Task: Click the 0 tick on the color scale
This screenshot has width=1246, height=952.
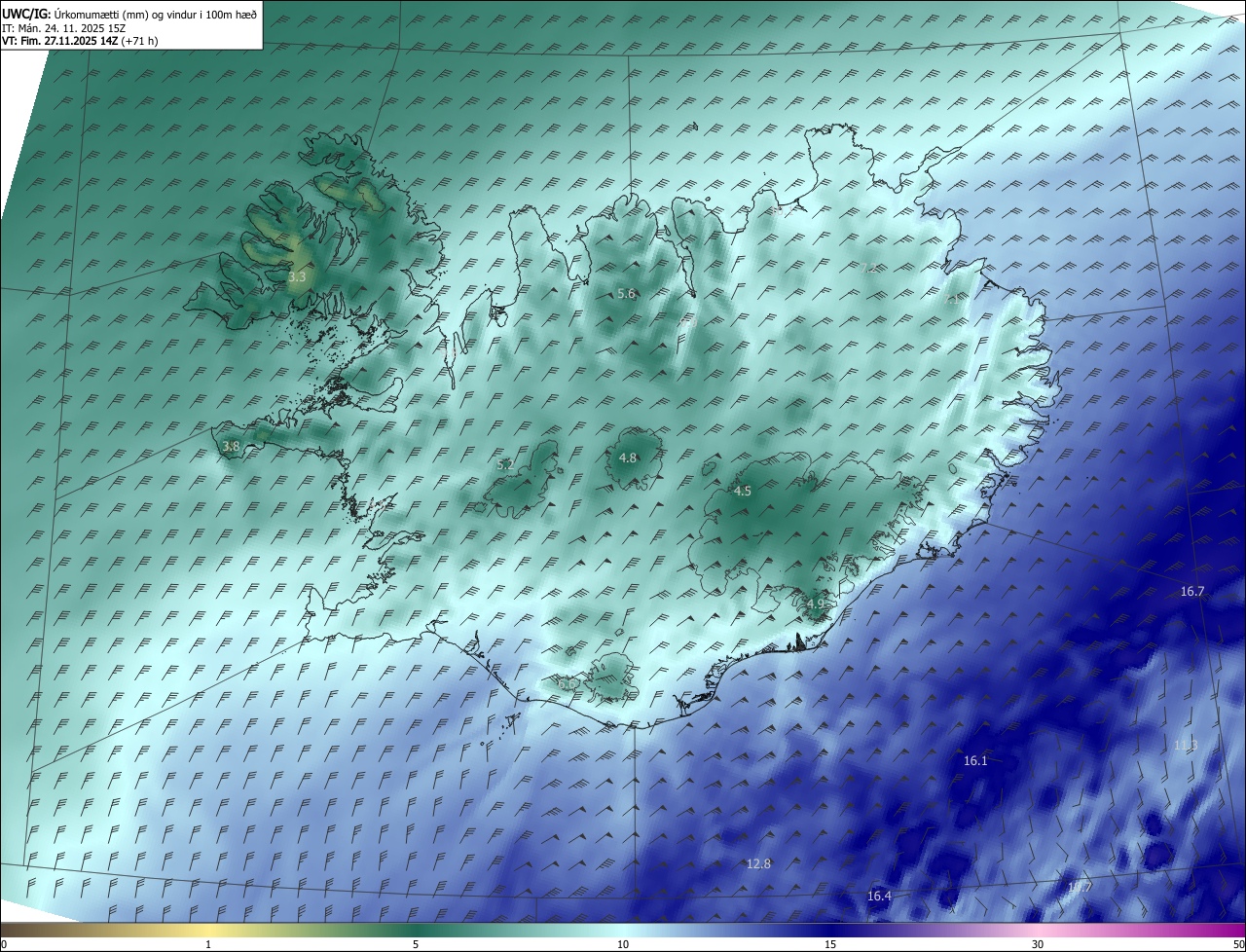Action: [4, 944]
